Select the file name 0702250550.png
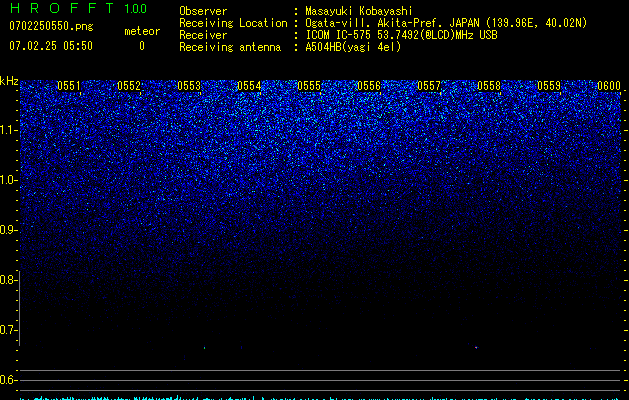 (x=51, y=27)
